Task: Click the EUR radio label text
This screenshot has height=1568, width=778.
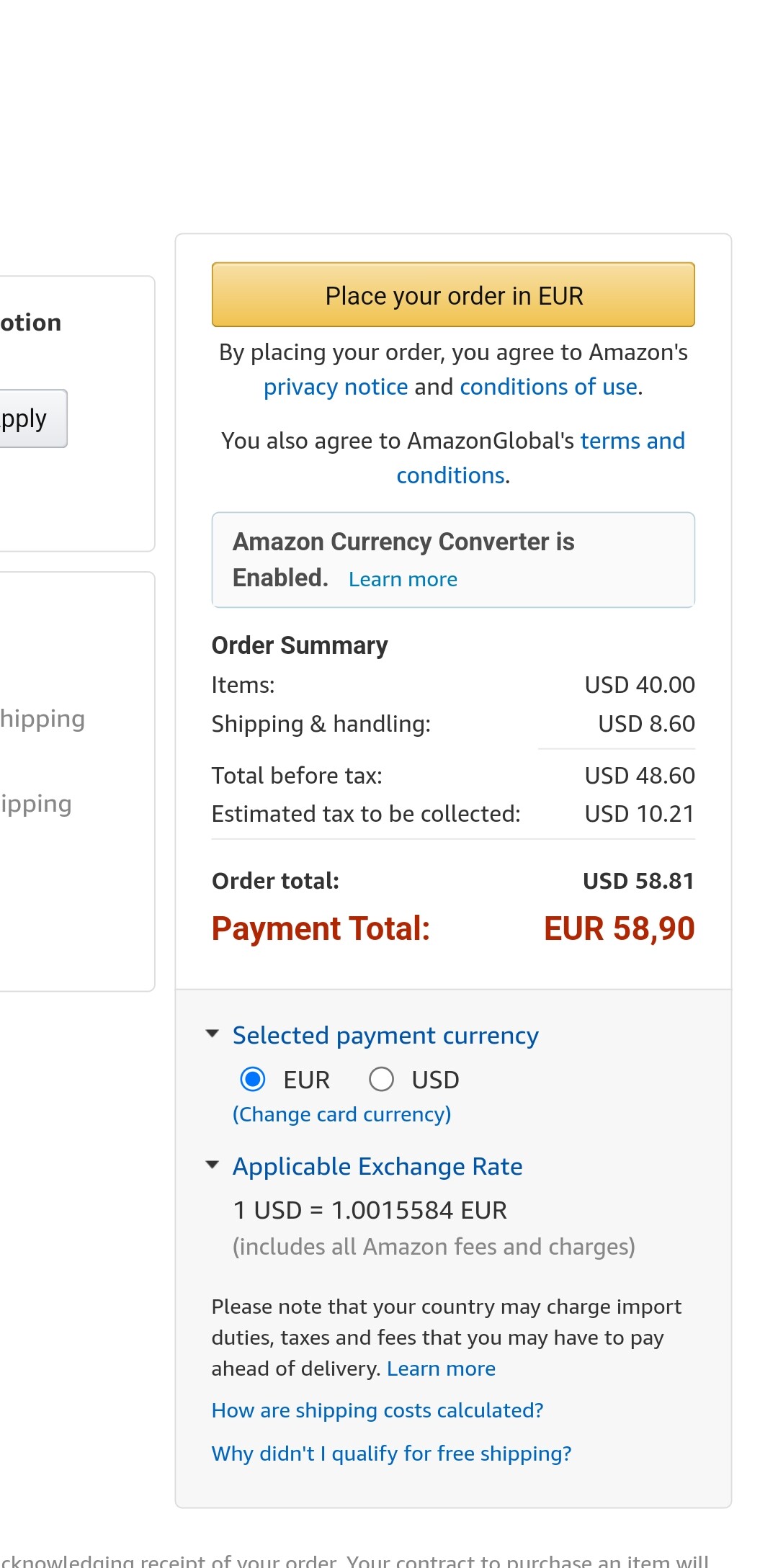Action: coord(306,1080)
